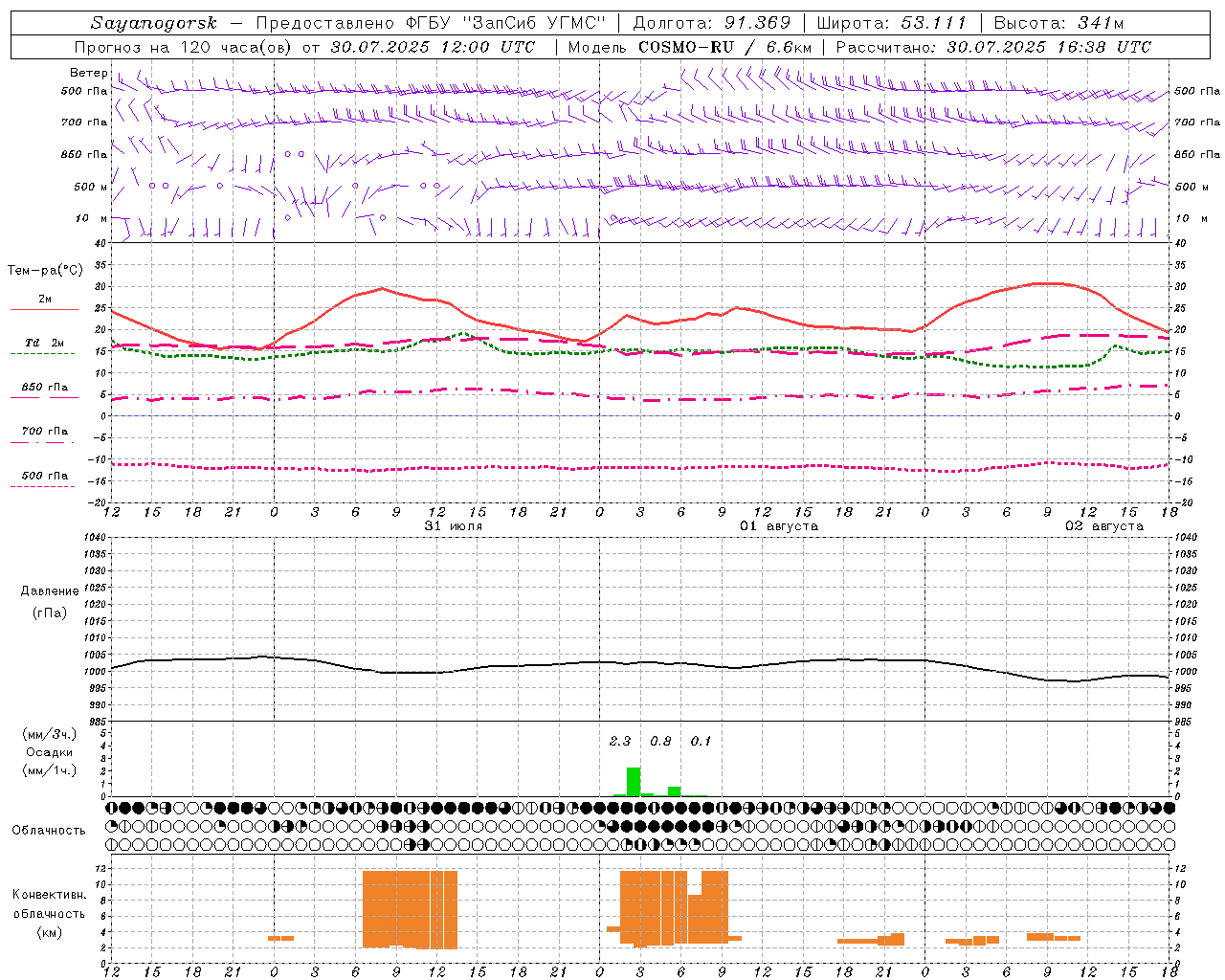Click 'Рассчитано: 30.07.2025 16:38 UTC' text
Viewport: 1225px width, 980px height.
coord(993,47)
